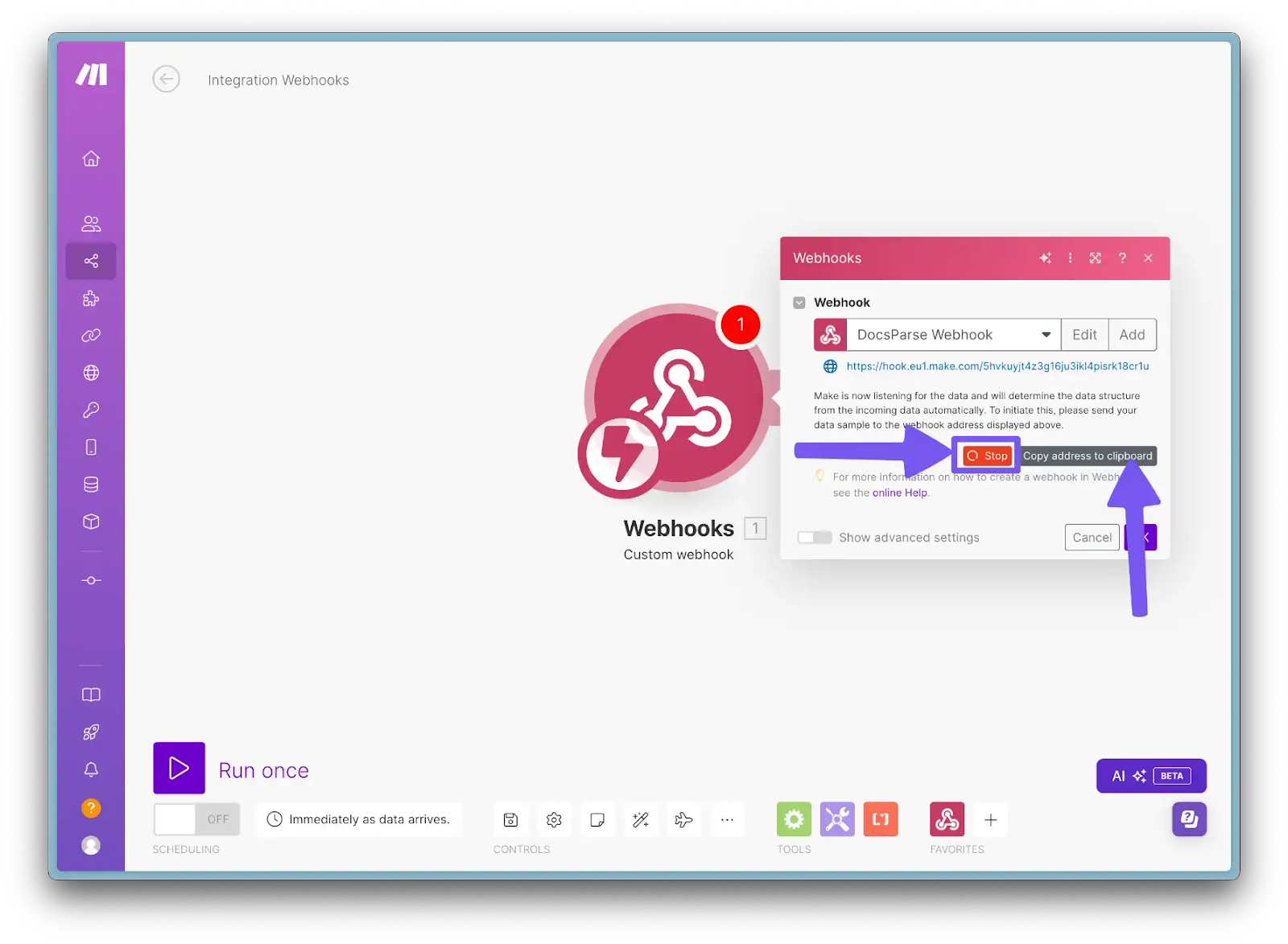
Task: Open the Devices phone icon
Action: (91, 447)
